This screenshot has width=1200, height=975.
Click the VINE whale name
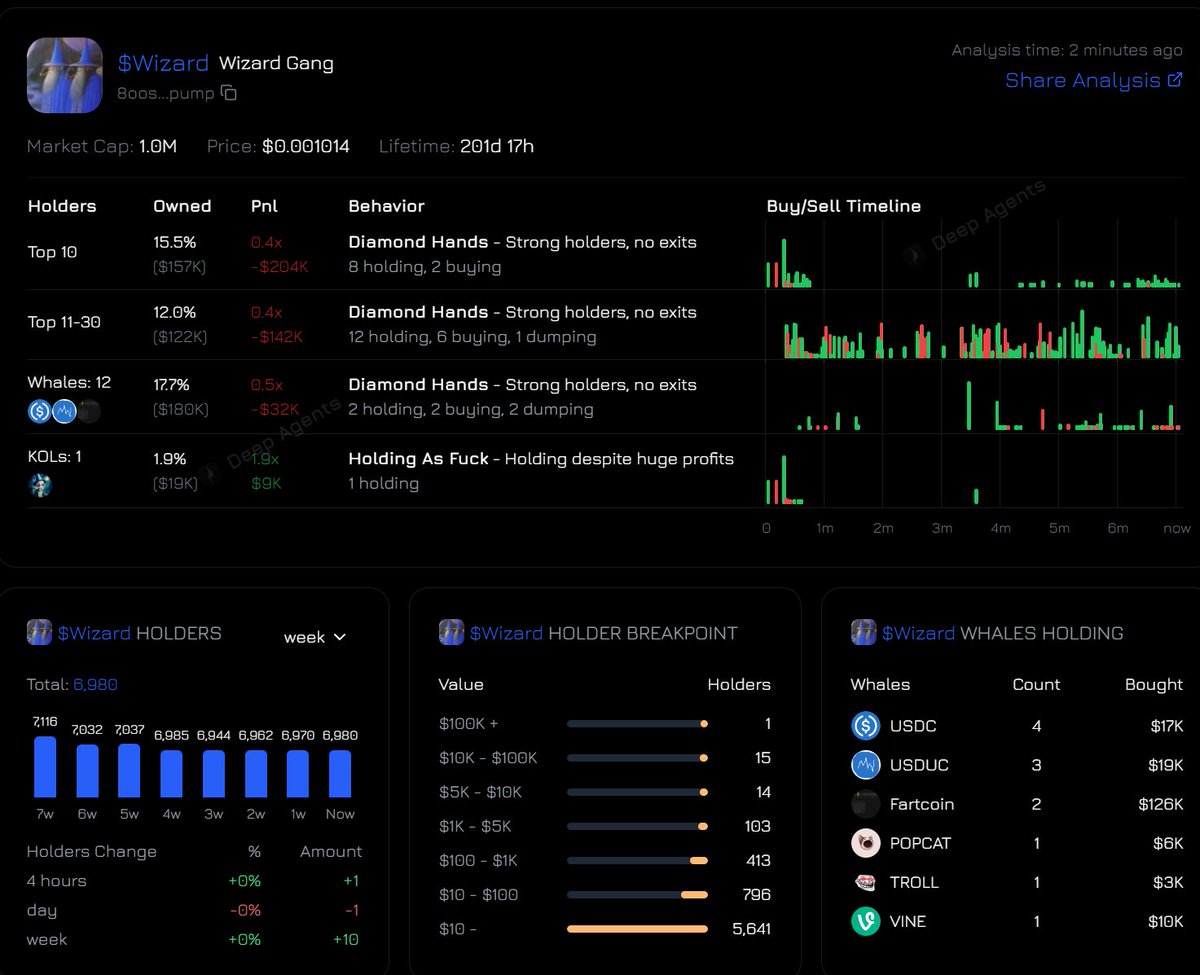(x=908, y=921)
